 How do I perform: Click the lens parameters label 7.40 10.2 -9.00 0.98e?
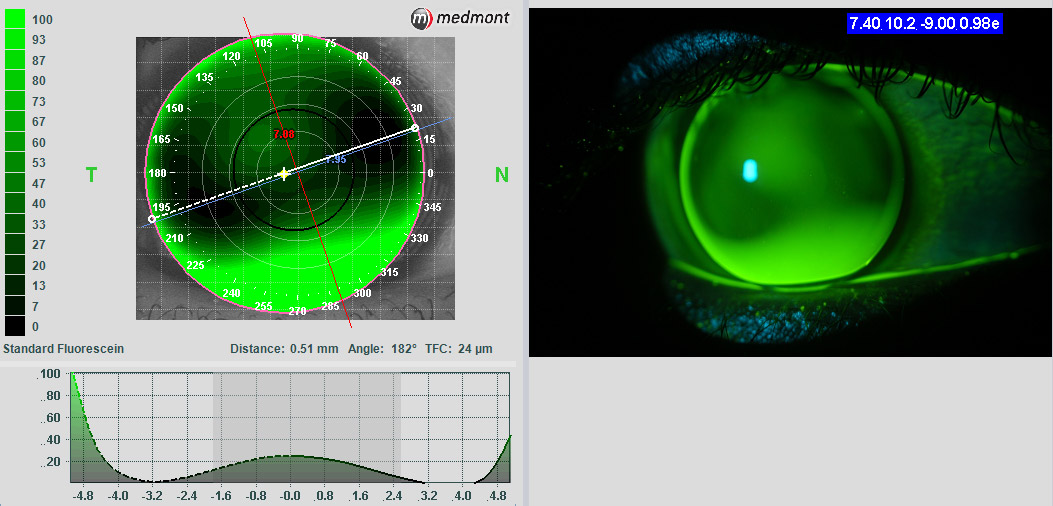click(x=925, y=23)
